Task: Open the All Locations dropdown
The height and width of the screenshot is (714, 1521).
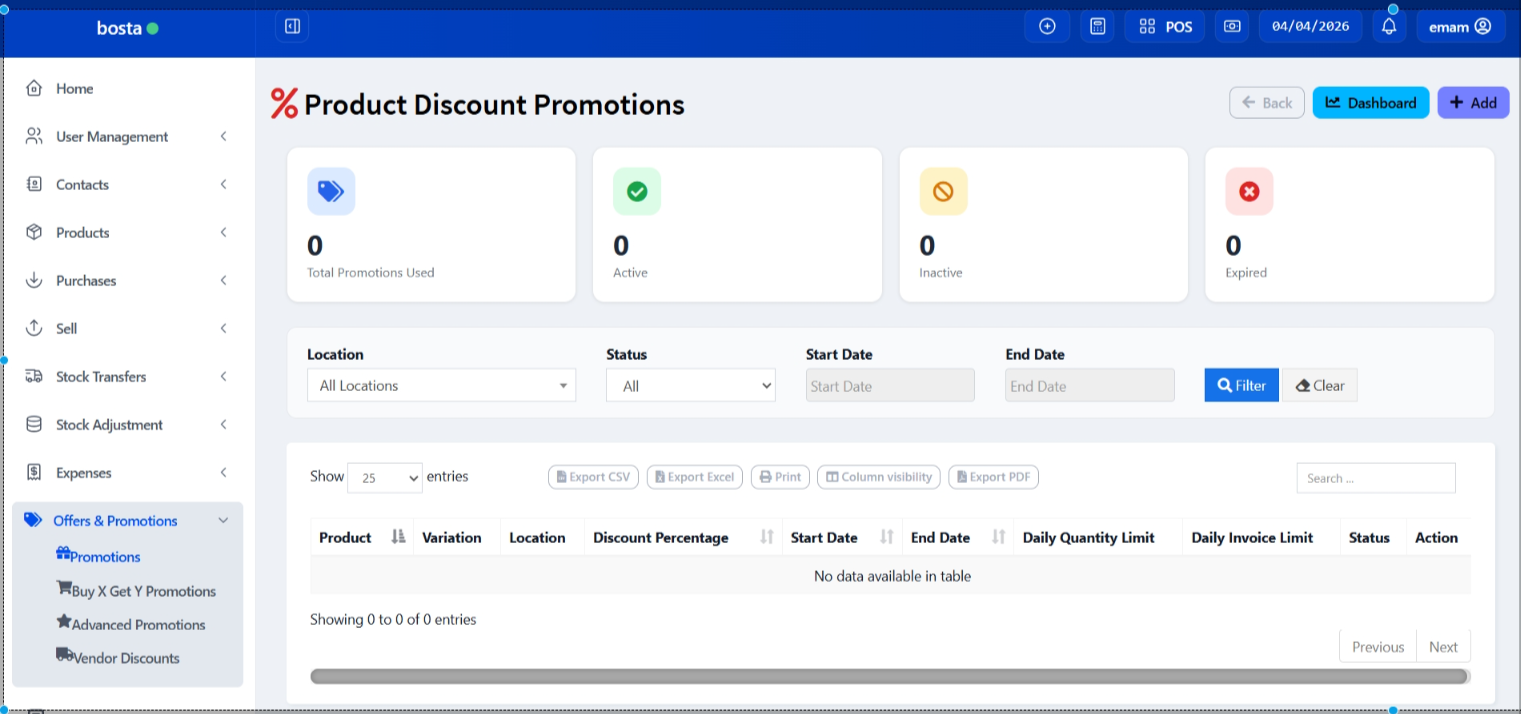Action: click(x=441, y=386)
